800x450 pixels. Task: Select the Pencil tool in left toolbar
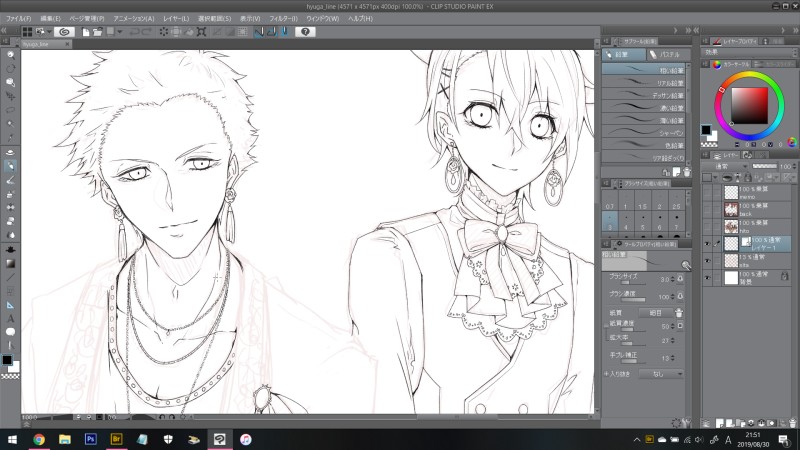(10, 166)
